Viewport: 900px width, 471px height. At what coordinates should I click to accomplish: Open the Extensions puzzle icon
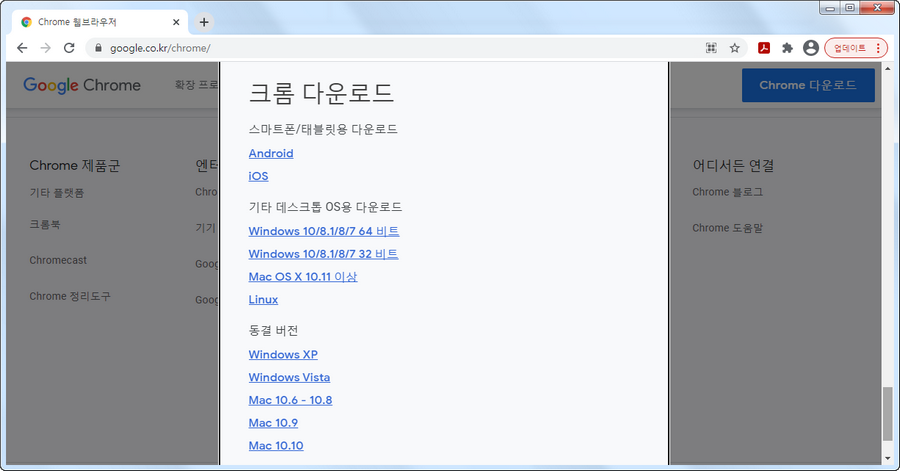click(788, 48)
